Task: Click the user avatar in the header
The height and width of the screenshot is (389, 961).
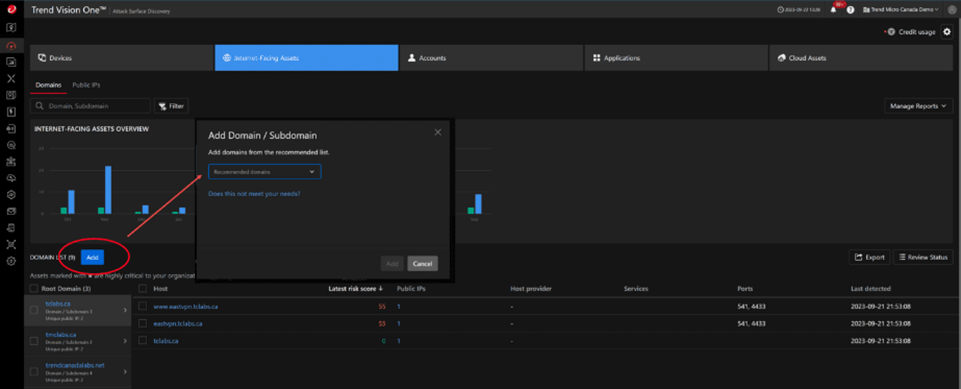Action: pos(952,10)
